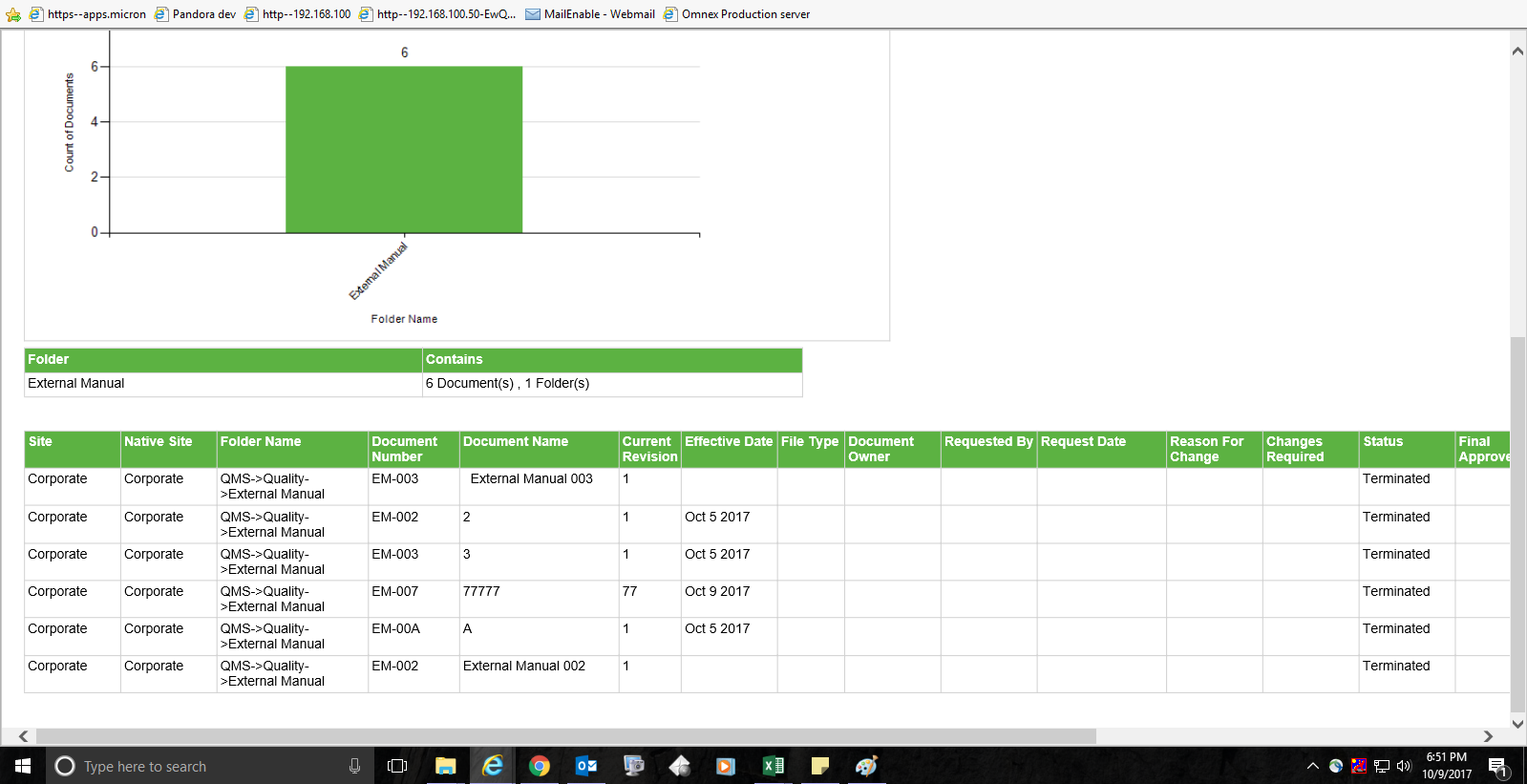
Task: Click the Changes Required column header
Action: click(x=1311, y=449)
